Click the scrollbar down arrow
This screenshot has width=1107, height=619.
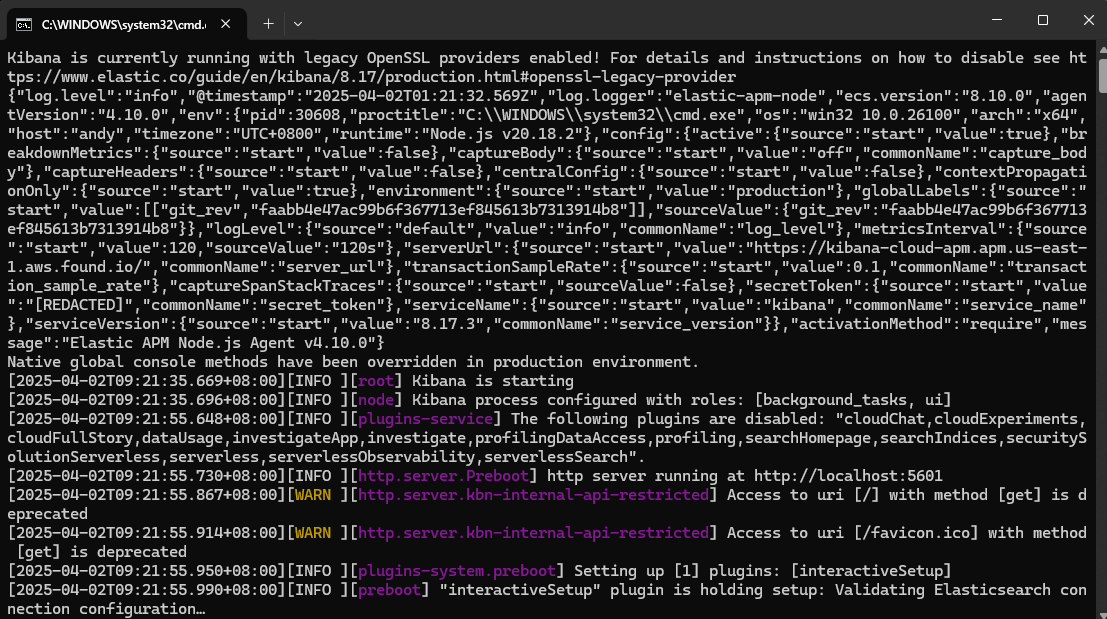pos(1103,613)
